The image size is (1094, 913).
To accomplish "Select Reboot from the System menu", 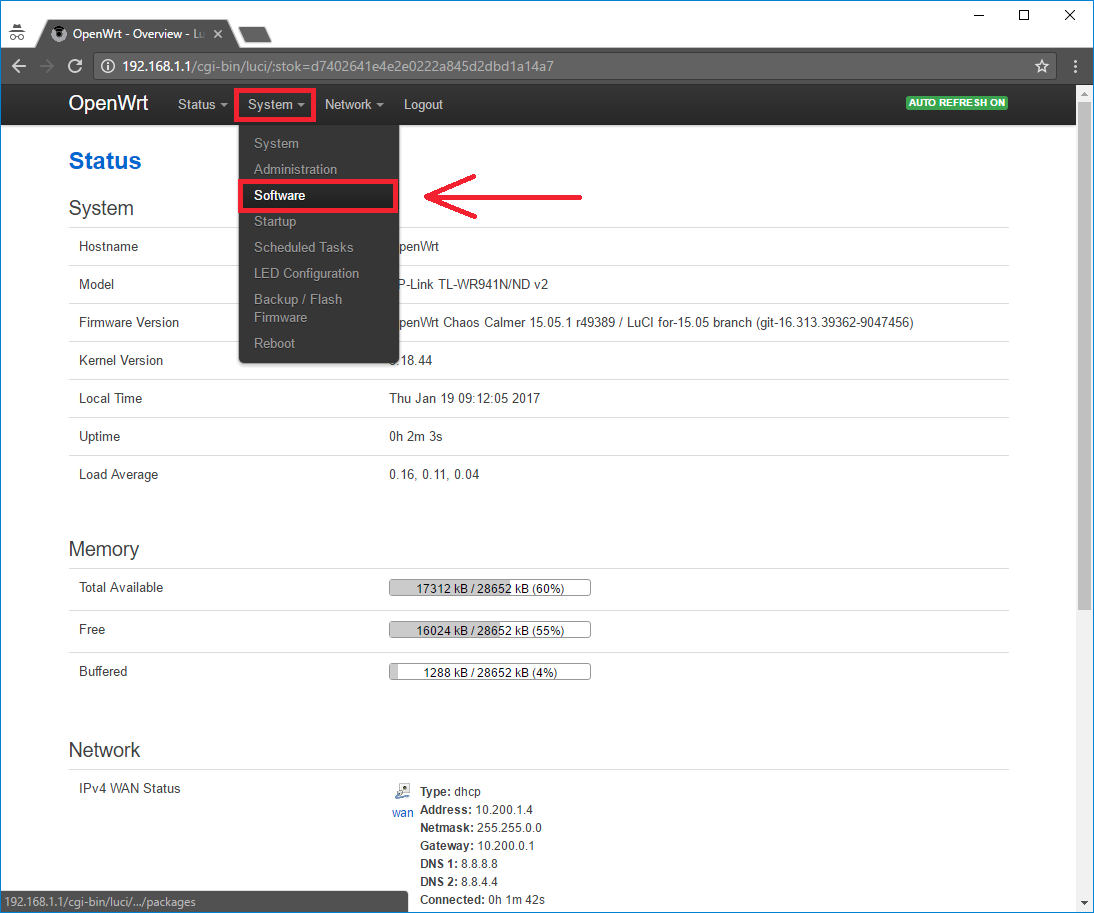I will [274, 343].
